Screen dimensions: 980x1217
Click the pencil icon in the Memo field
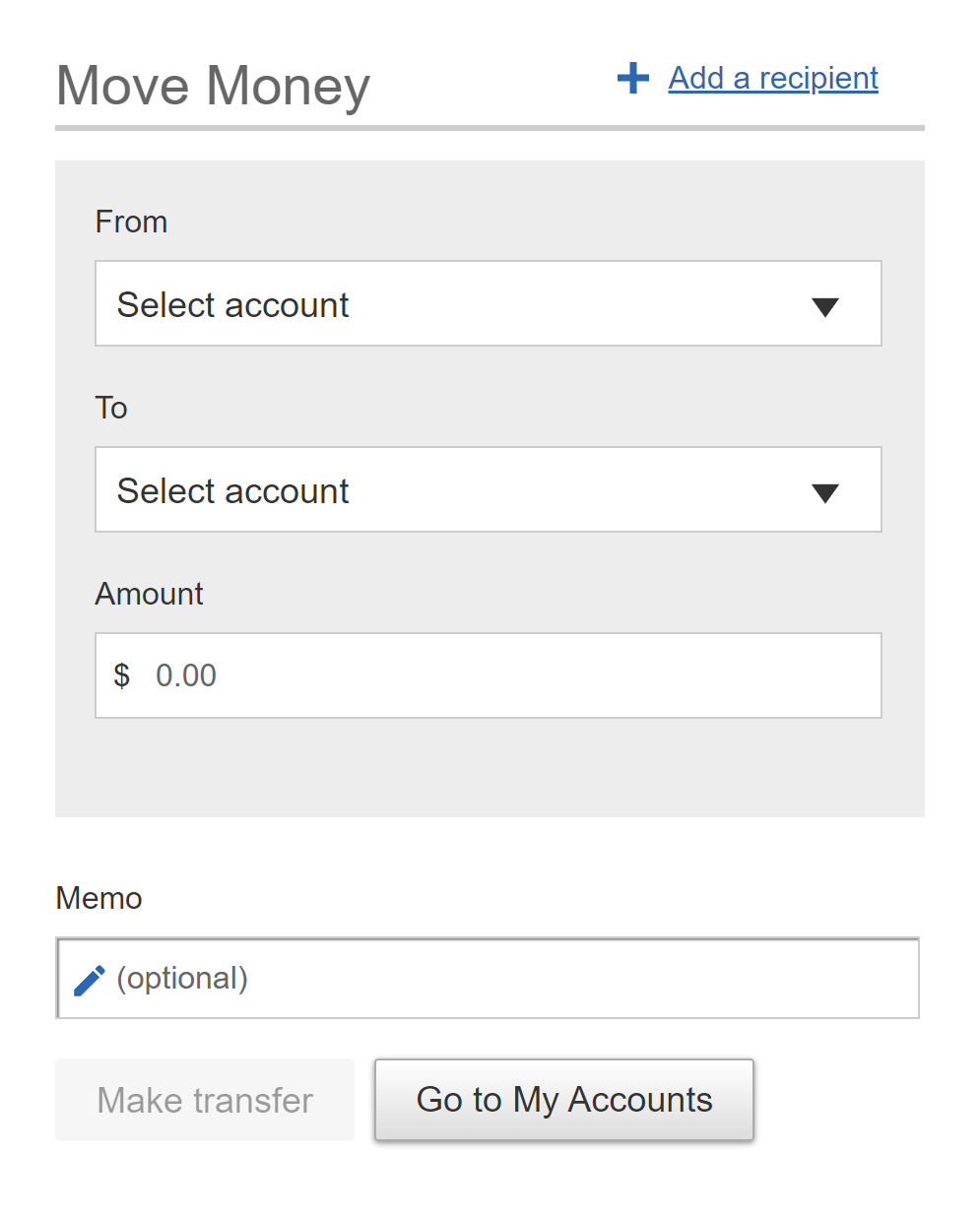90,980
